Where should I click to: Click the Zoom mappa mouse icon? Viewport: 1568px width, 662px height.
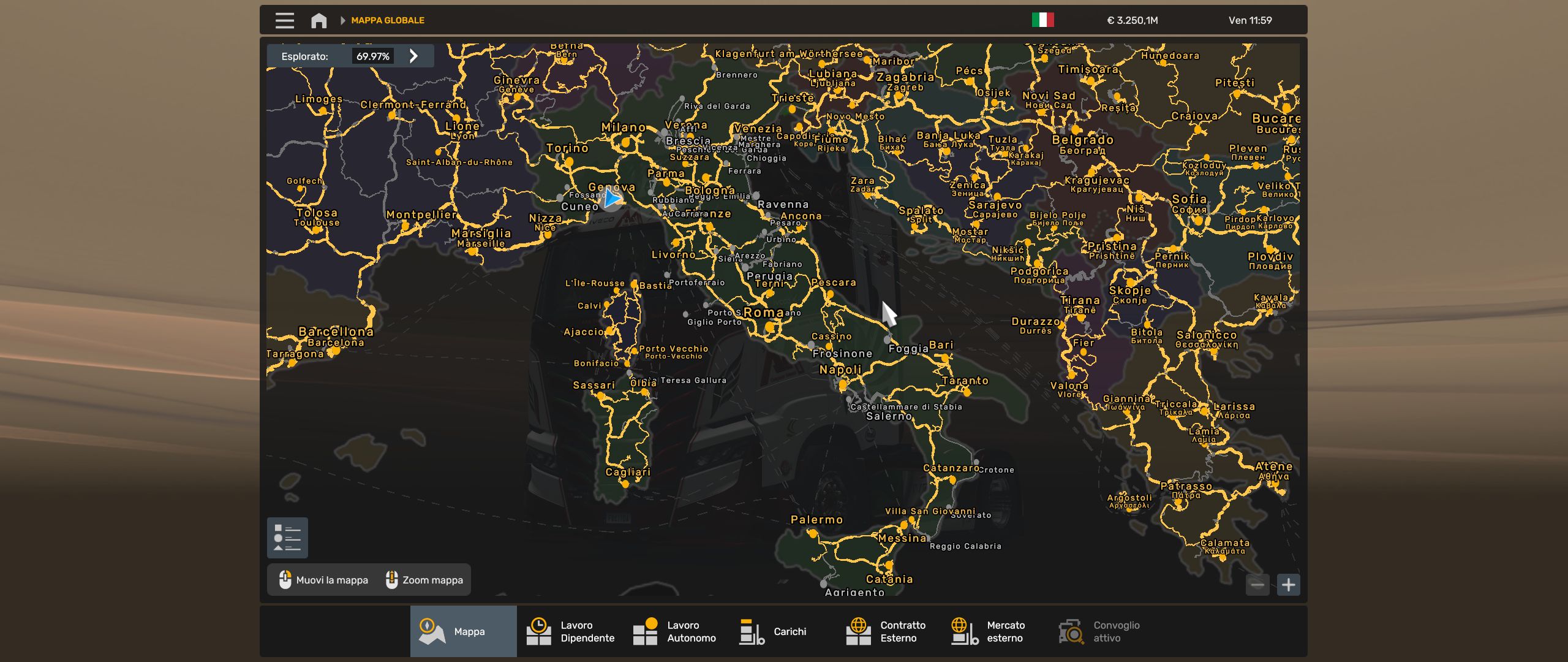point(391,580)
